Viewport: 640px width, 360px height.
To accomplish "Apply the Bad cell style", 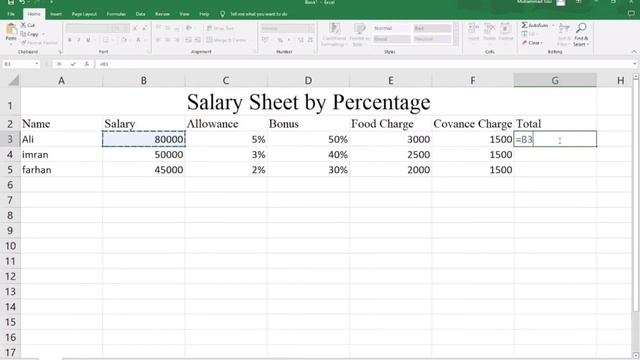I will (432, 28).
